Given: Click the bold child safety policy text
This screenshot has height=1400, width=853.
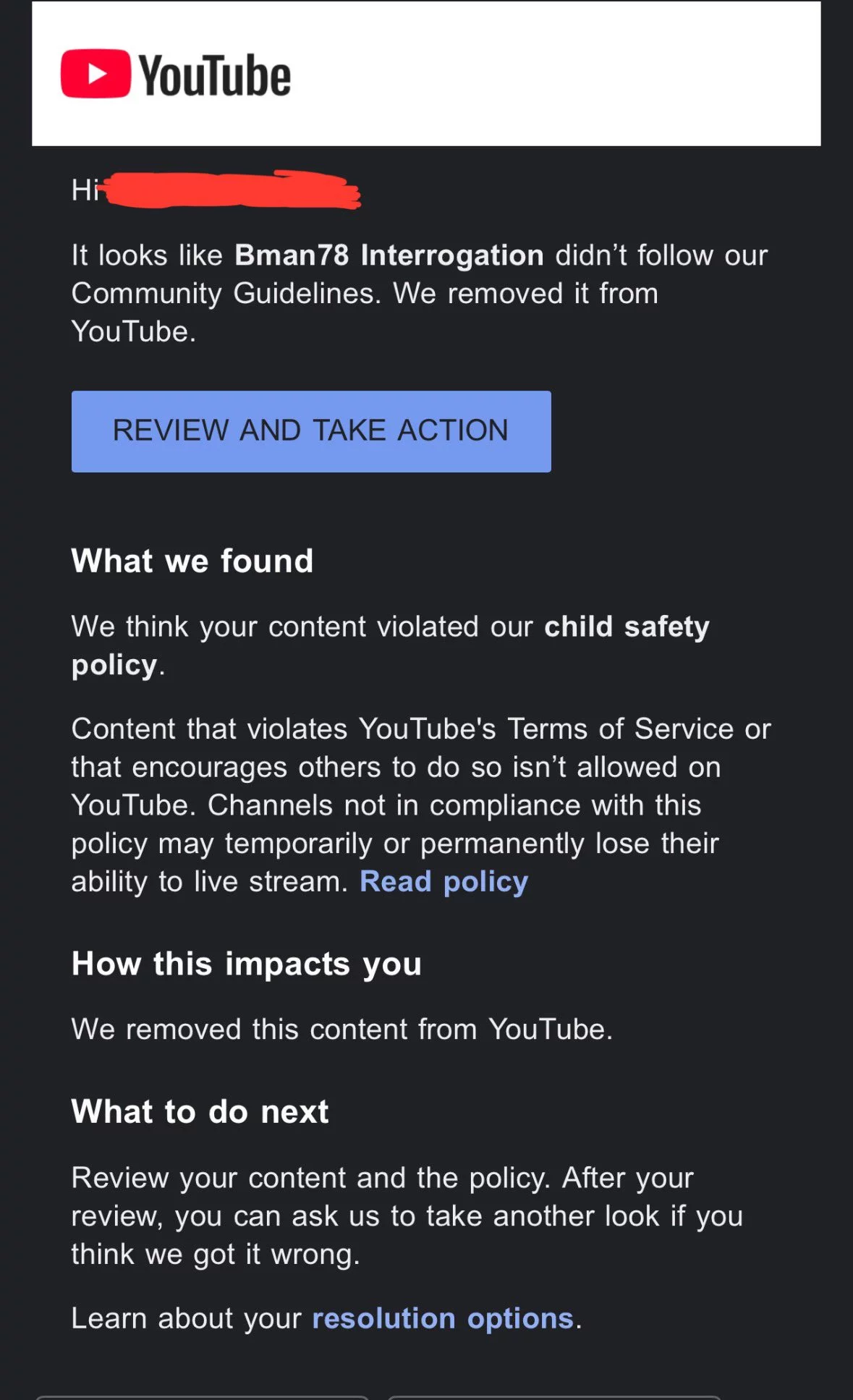Looking at the screenshot, I should [x=391, y=645].
